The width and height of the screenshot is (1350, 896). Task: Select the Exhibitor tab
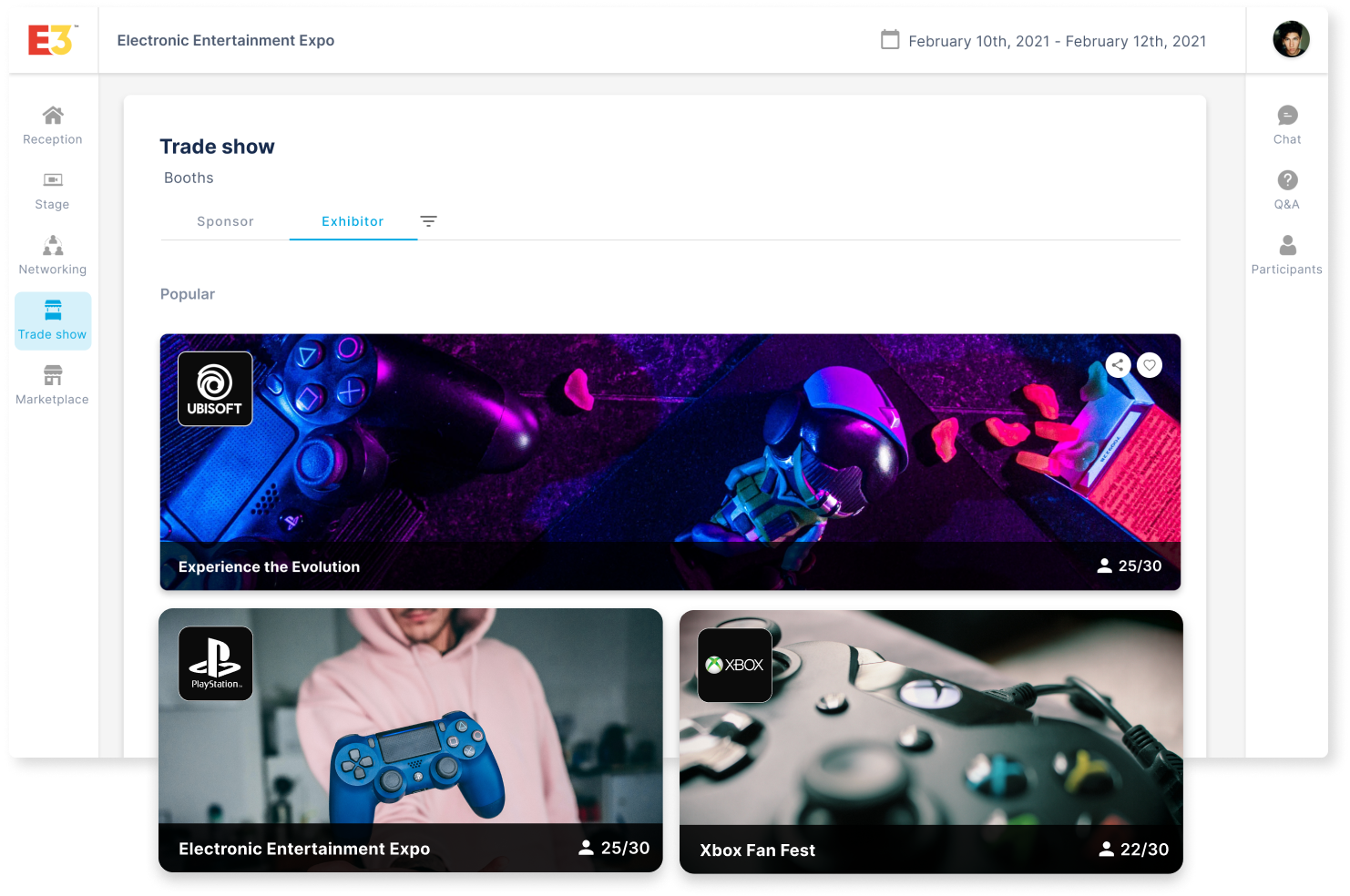[353, 221]
